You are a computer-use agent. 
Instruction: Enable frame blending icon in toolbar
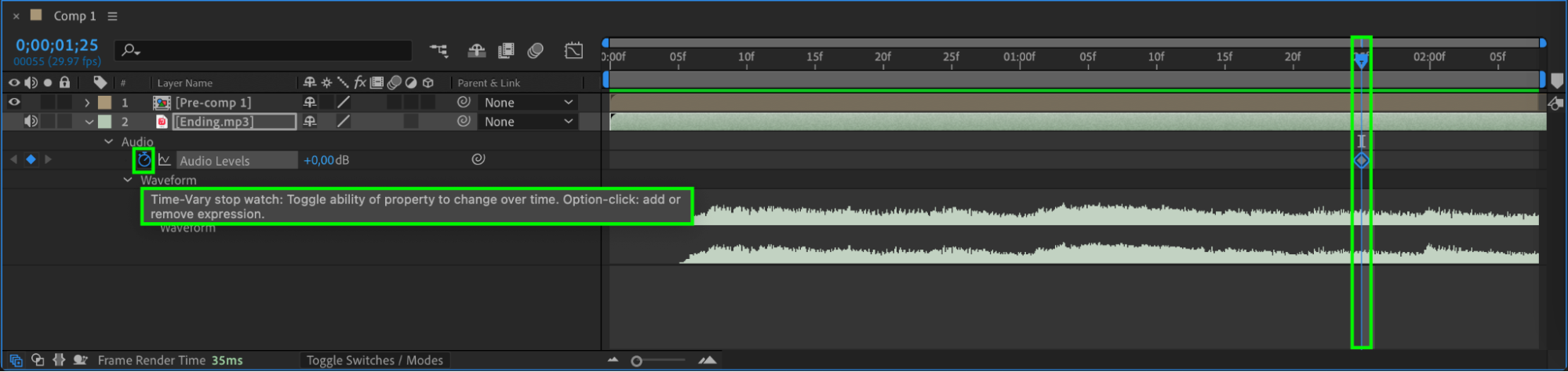pos(506,51)
